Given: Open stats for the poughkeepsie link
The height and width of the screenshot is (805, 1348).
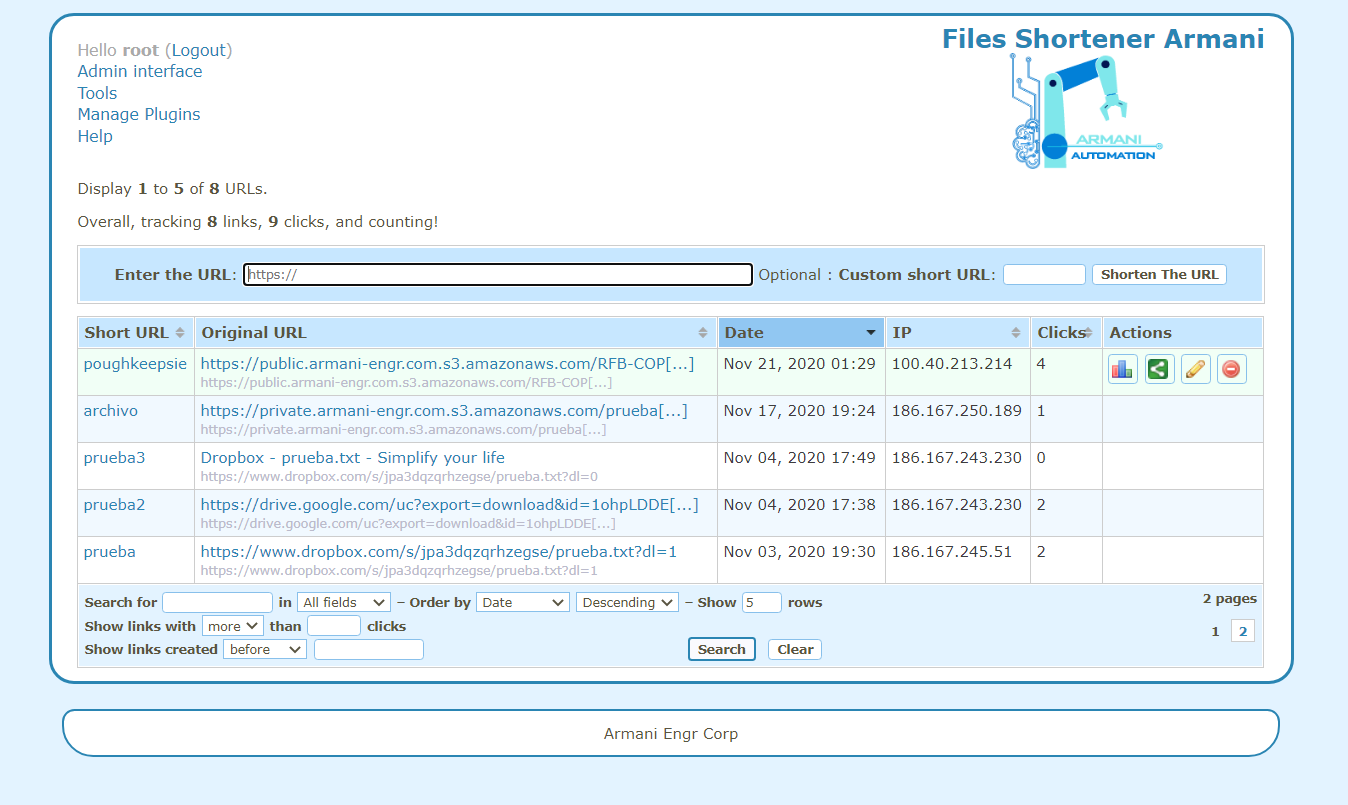Looking at the screenshot, I should (1122, 369).
